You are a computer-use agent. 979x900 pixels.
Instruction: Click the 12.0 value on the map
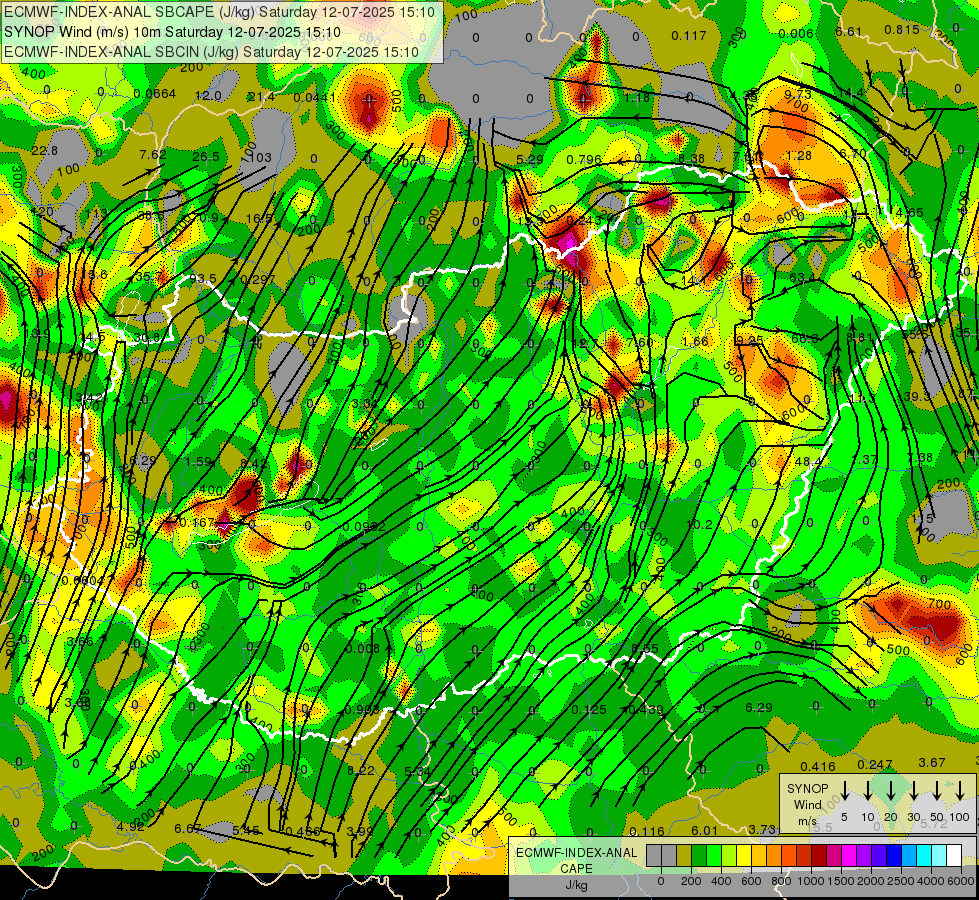pos(209,96)
